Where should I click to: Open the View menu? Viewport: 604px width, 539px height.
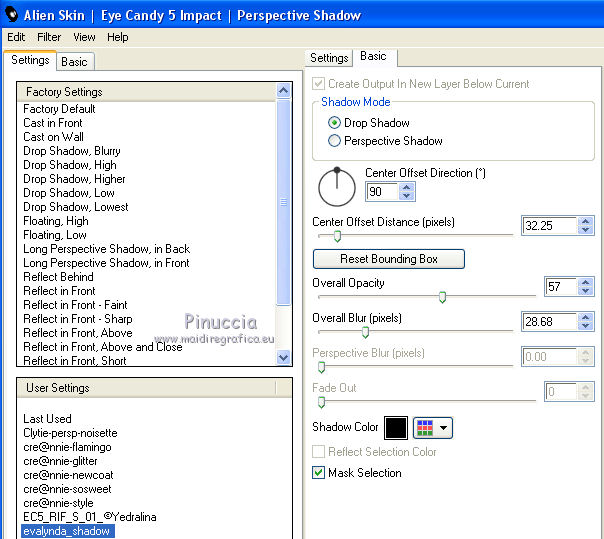pyautogui.click(x=84, y=37)
